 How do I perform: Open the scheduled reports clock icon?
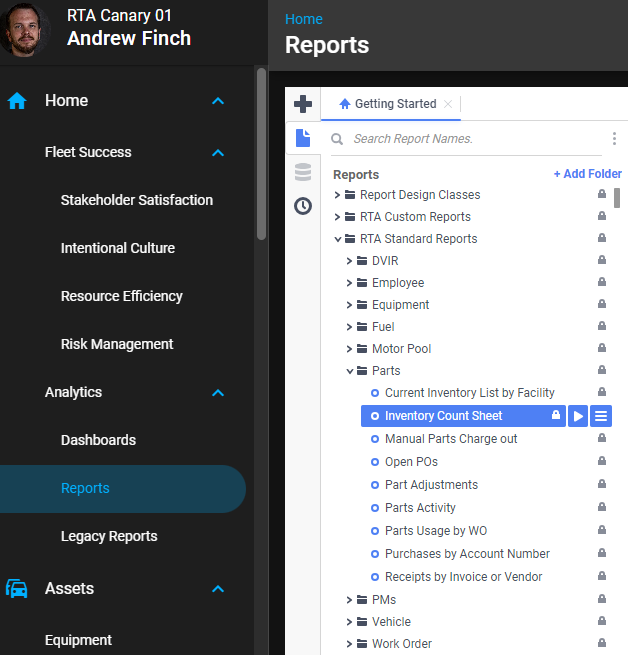coord(302,206)
